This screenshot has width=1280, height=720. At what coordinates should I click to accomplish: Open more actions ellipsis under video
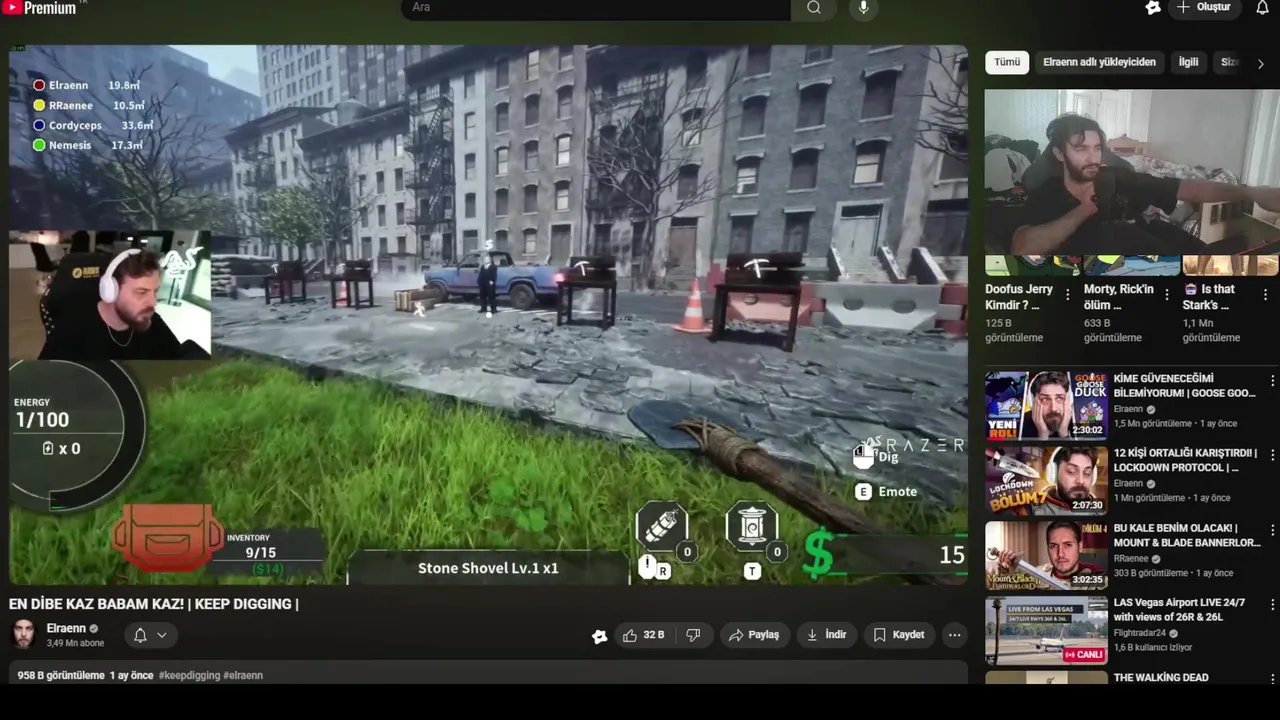(x=954, y=635)
